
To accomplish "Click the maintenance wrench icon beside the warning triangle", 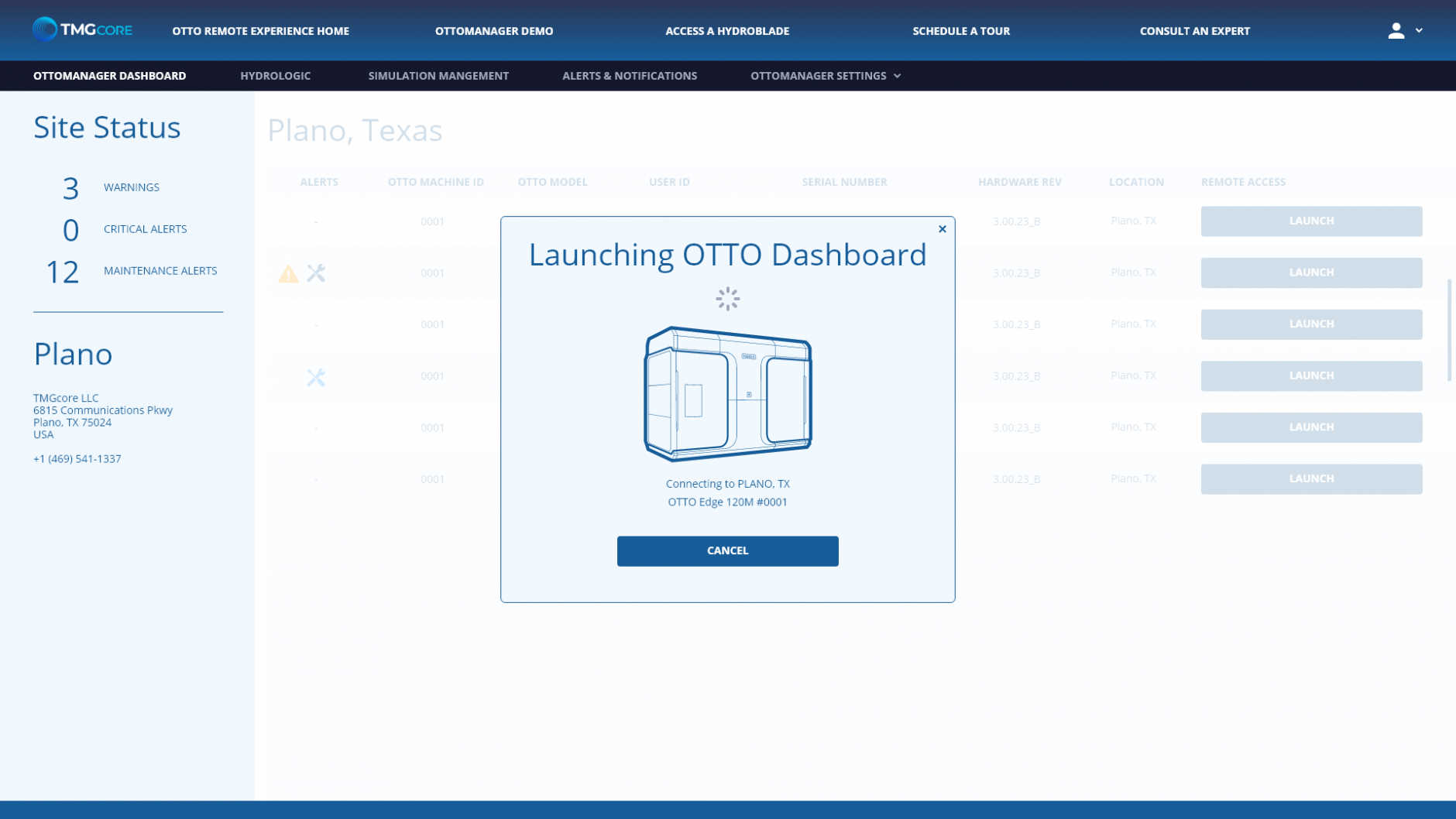I will (x=316, y=272).
